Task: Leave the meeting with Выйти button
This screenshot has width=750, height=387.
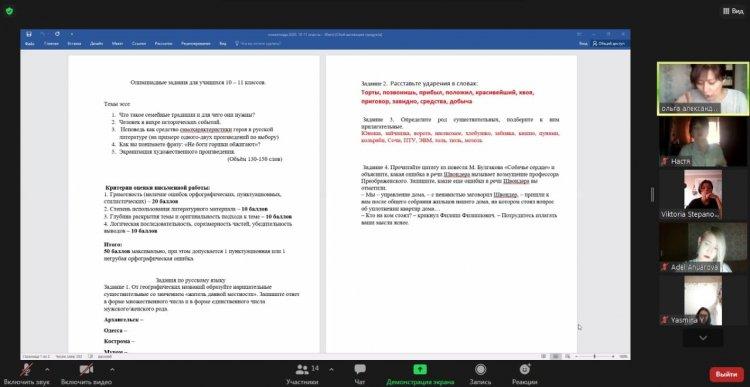Action: click(727, 375)
